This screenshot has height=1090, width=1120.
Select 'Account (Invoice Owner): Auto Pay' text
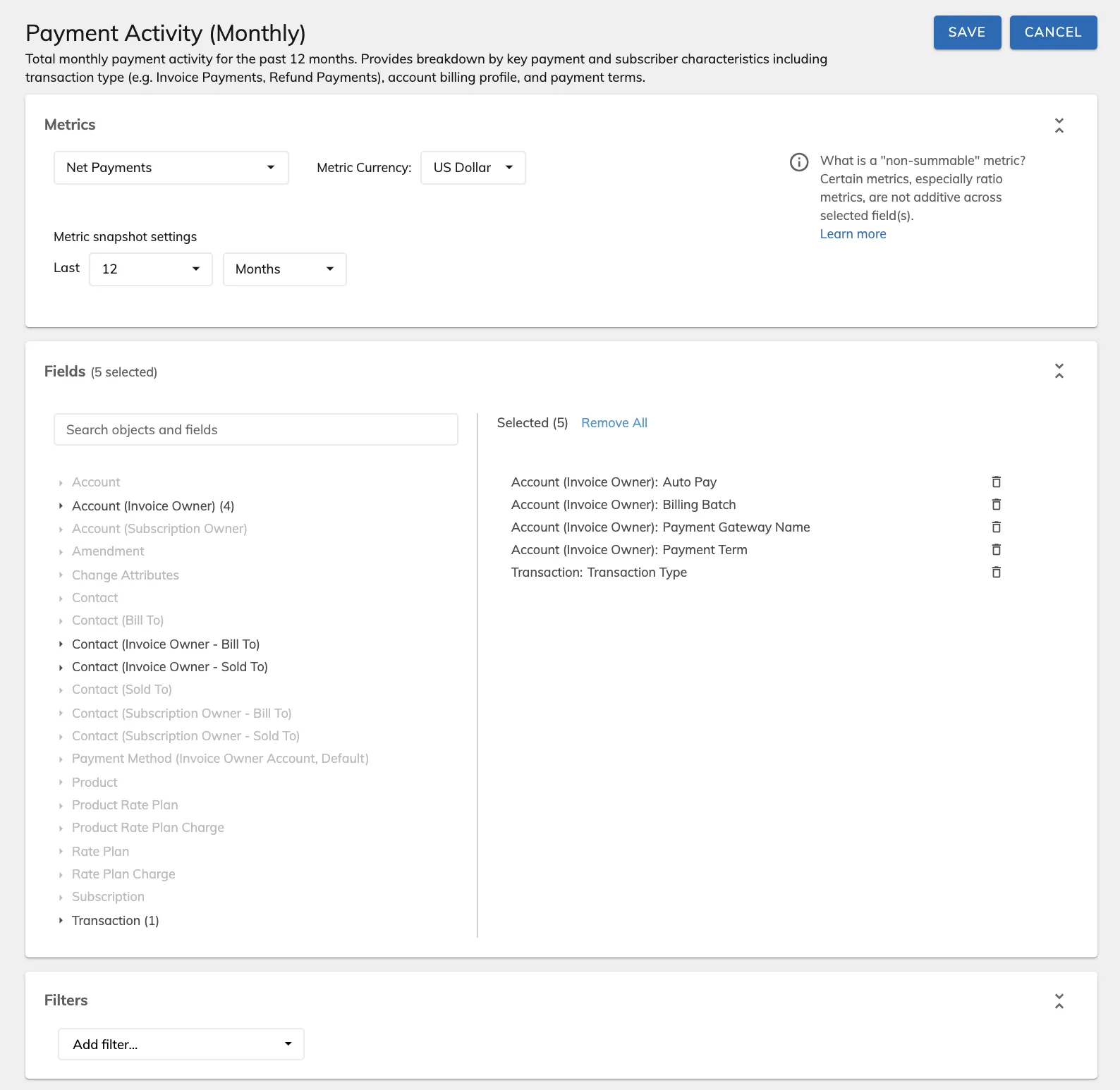[x=614, y=482]
